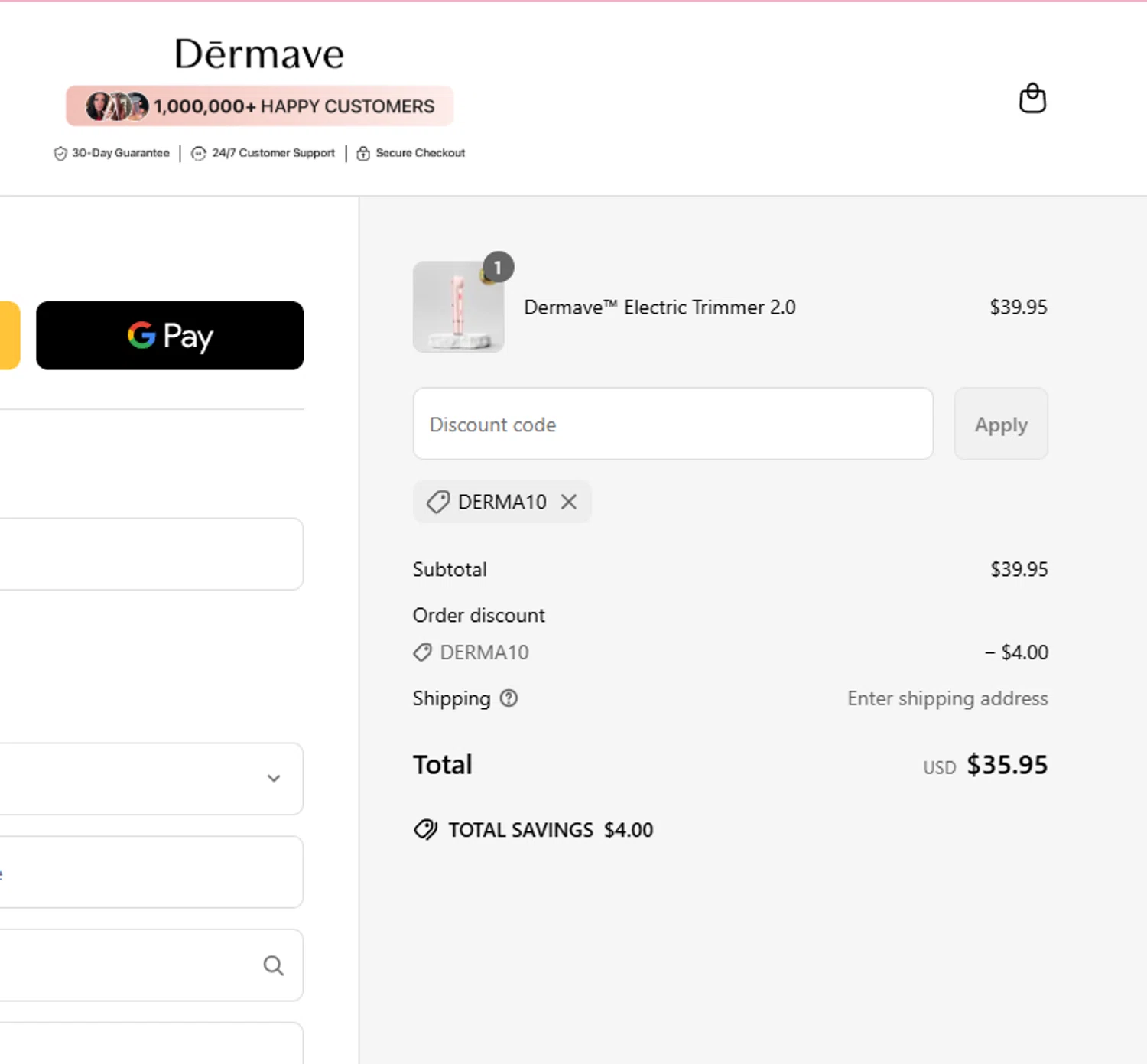Click the Discount code input field
Viewport: 1147px width, 1064px height.
click(673, 424)
